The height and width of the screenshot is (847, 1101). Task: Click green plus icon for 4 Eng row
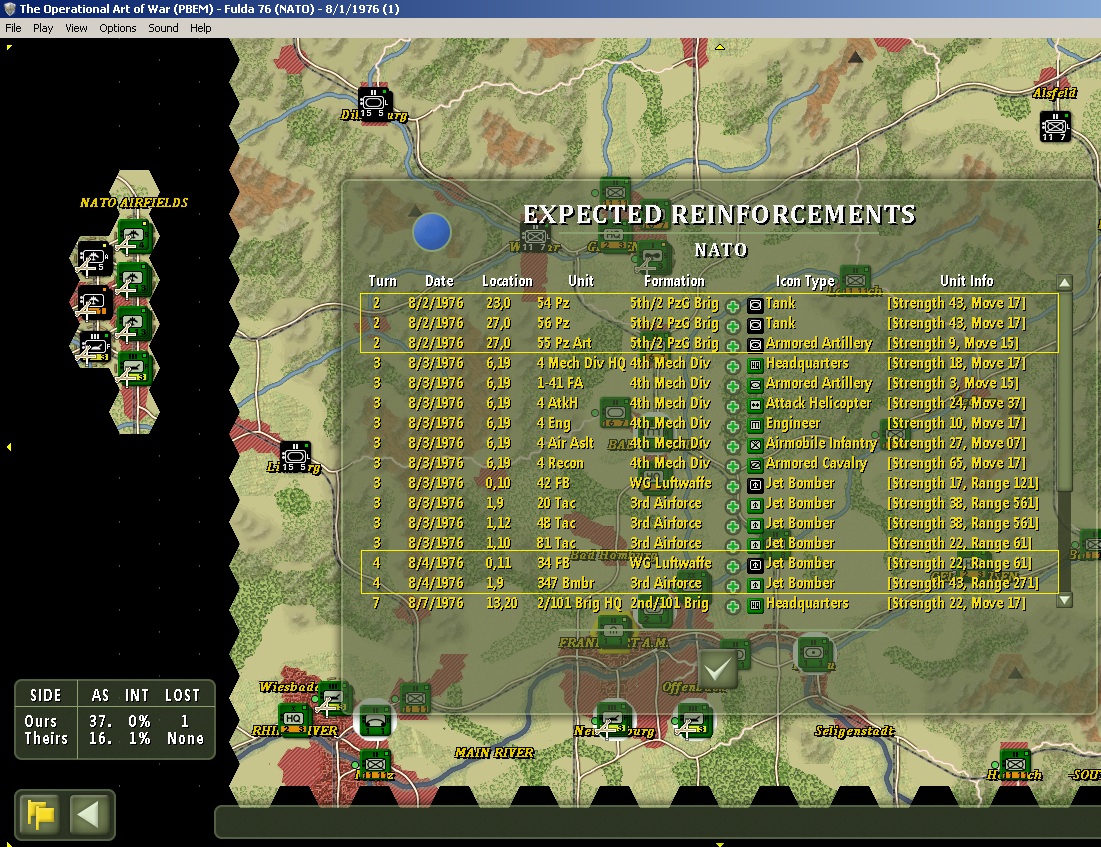tap(732, 426)
